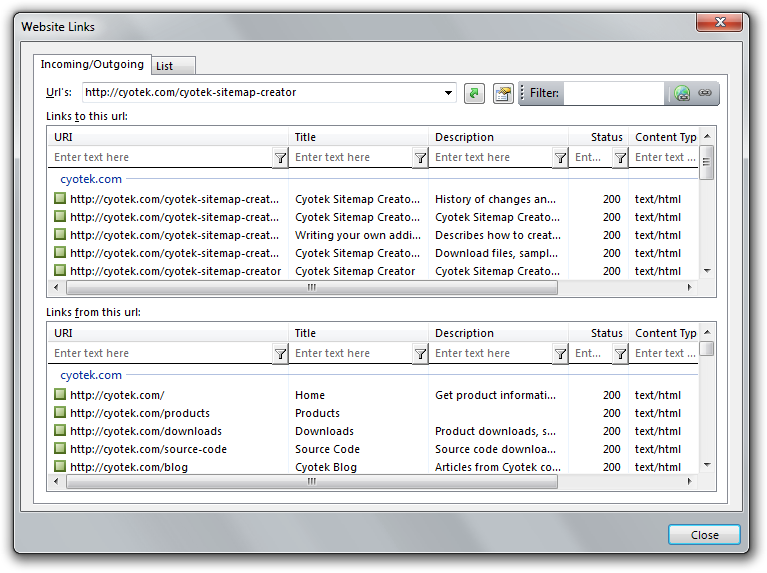Click inside the Filter text box
This screenshot has height=573, width=767.
pyautogui.click(x=614, y=93)
